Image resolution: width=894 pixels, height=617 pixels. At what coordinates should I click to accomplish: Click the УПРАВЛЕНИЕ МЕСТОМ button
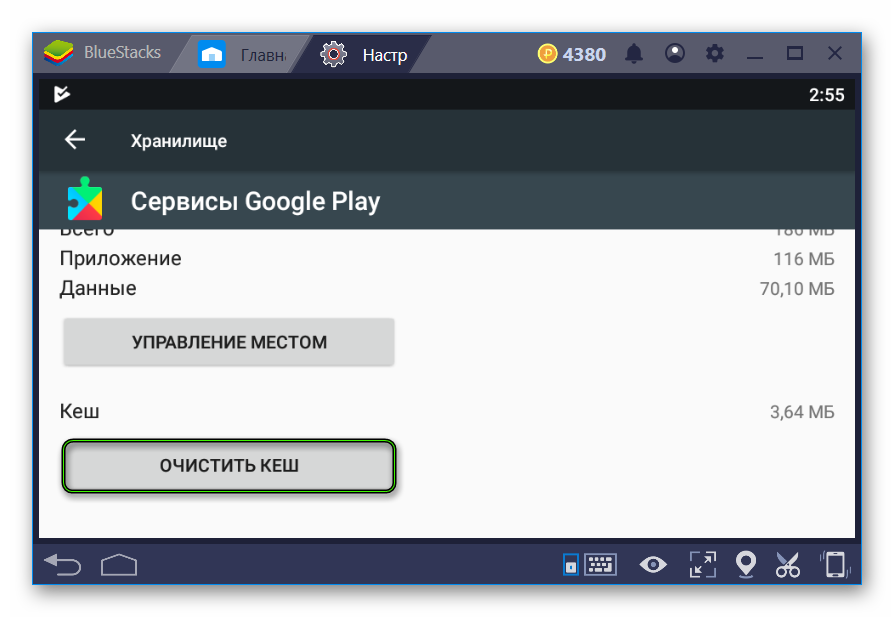coord(229,342)
